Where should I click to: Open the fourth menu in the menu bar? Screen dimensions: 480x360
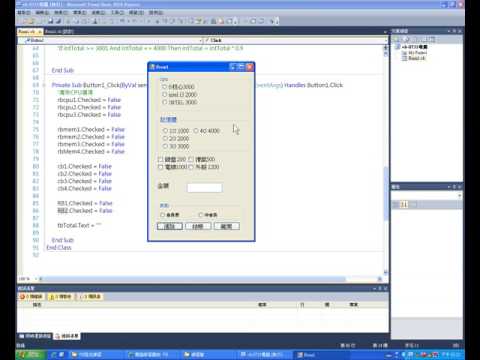tap(80, 12)
